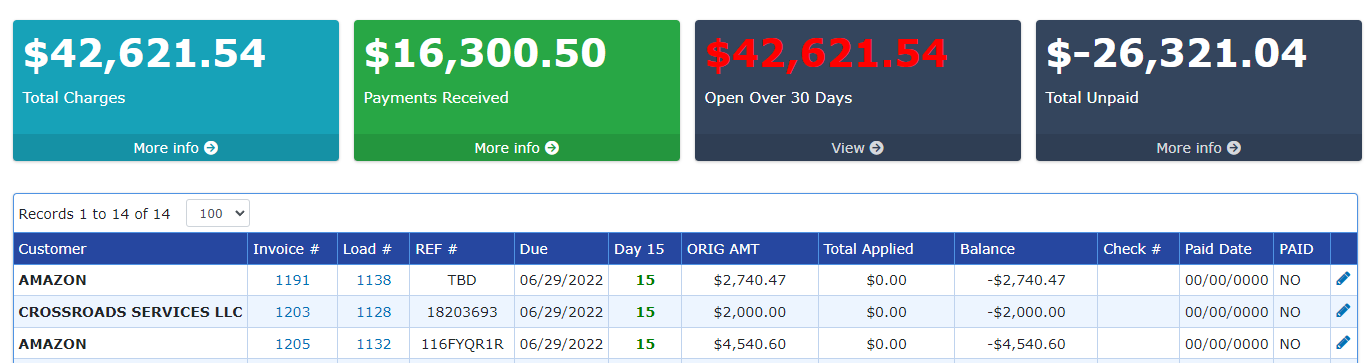The height and width of the screenshot is (363, 1369).
Task: Open invoice number 1203 link
Action: coord(293,312)
